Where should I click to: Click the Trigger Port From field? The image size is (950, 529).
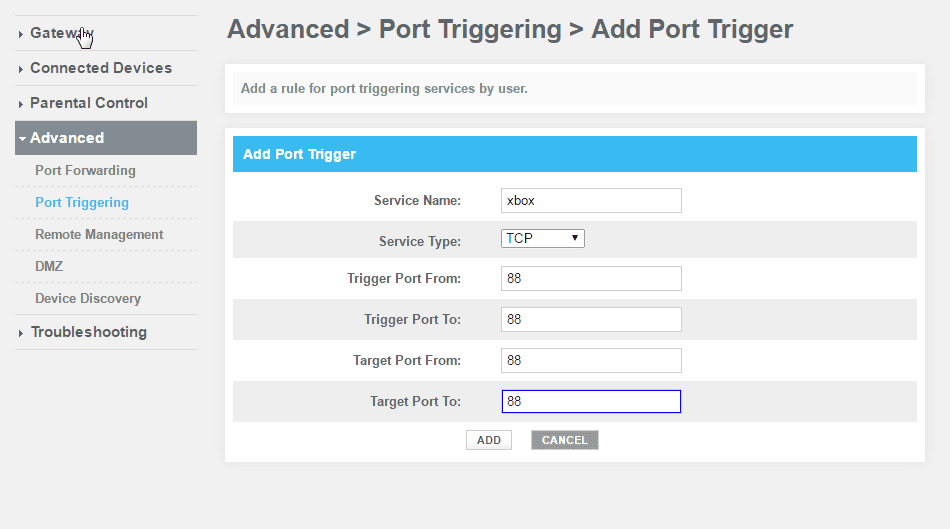(591, 278)
